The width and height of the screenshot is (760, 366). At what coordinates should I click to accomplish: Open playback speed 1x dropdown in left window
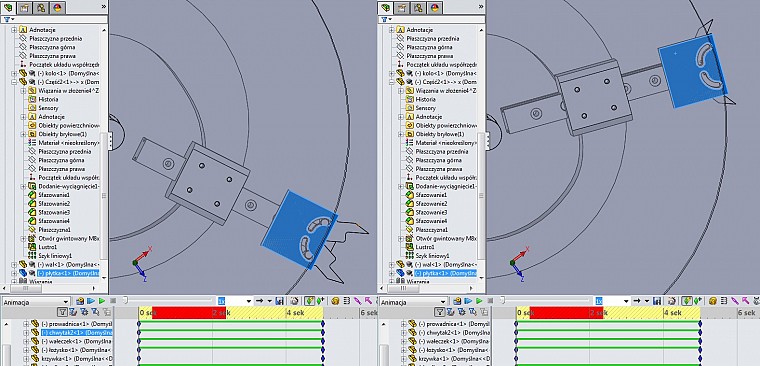[249, 301]
